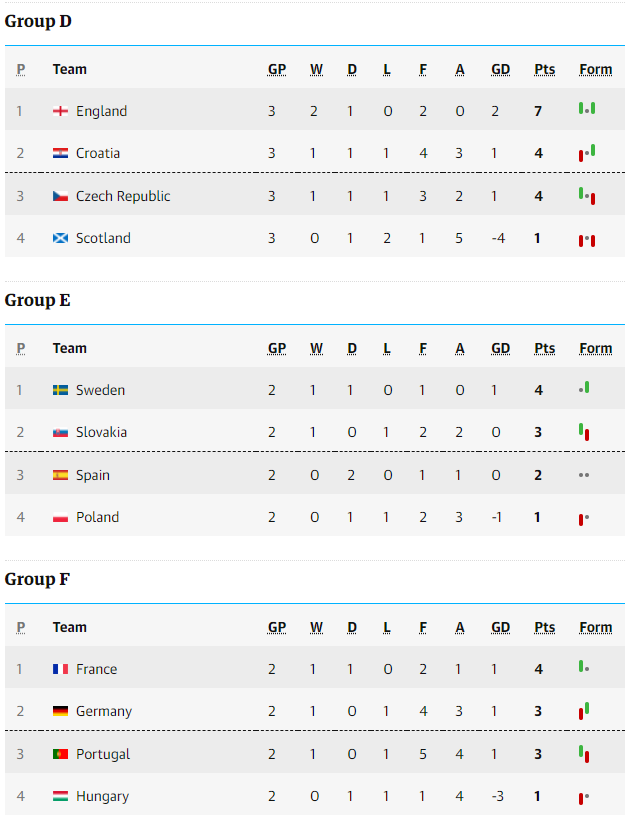
Task: Click the England flag icon
Action: coord(60,111)
